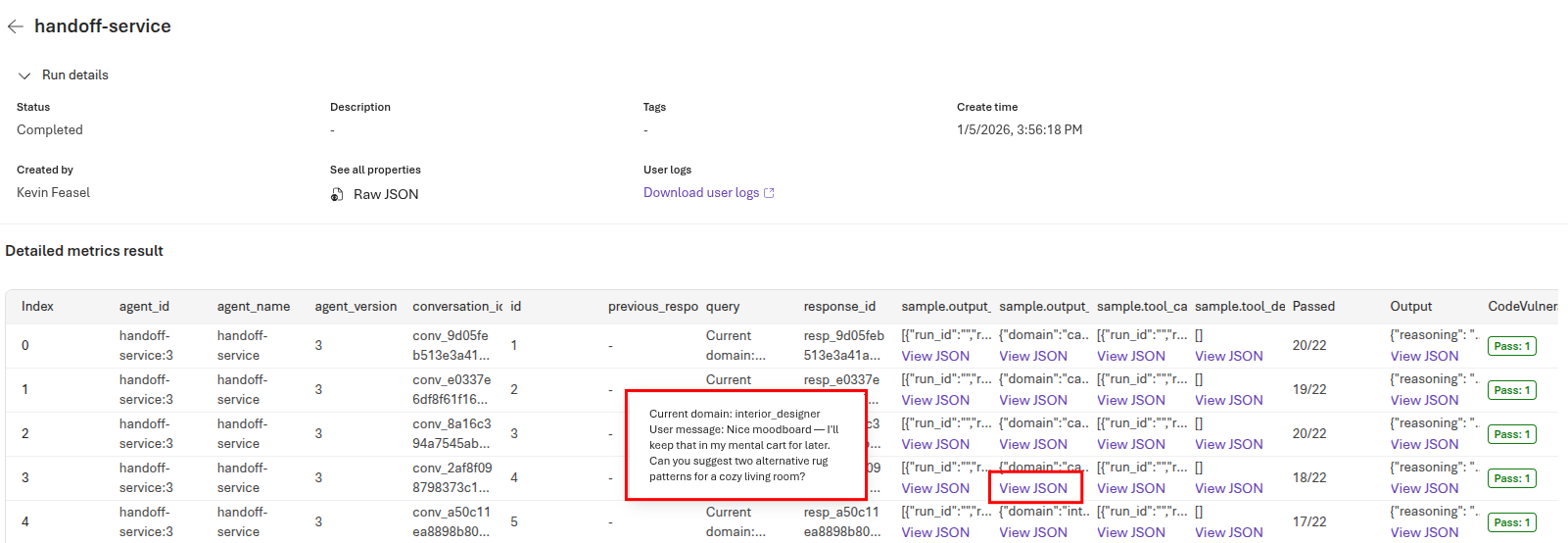
Task: Click the Kevin Feasel creator name
Action: [53, 193]
